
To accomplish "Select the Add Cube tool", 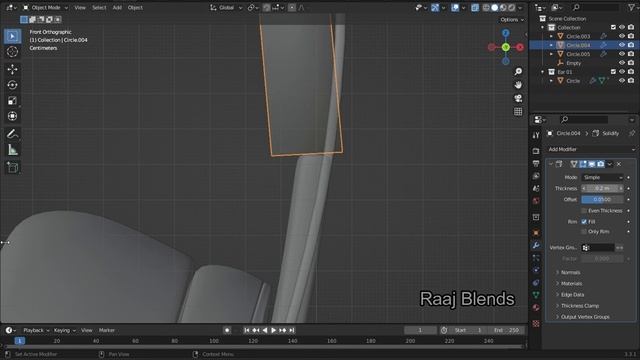I will pyautogui.click(x=12, y=167).
